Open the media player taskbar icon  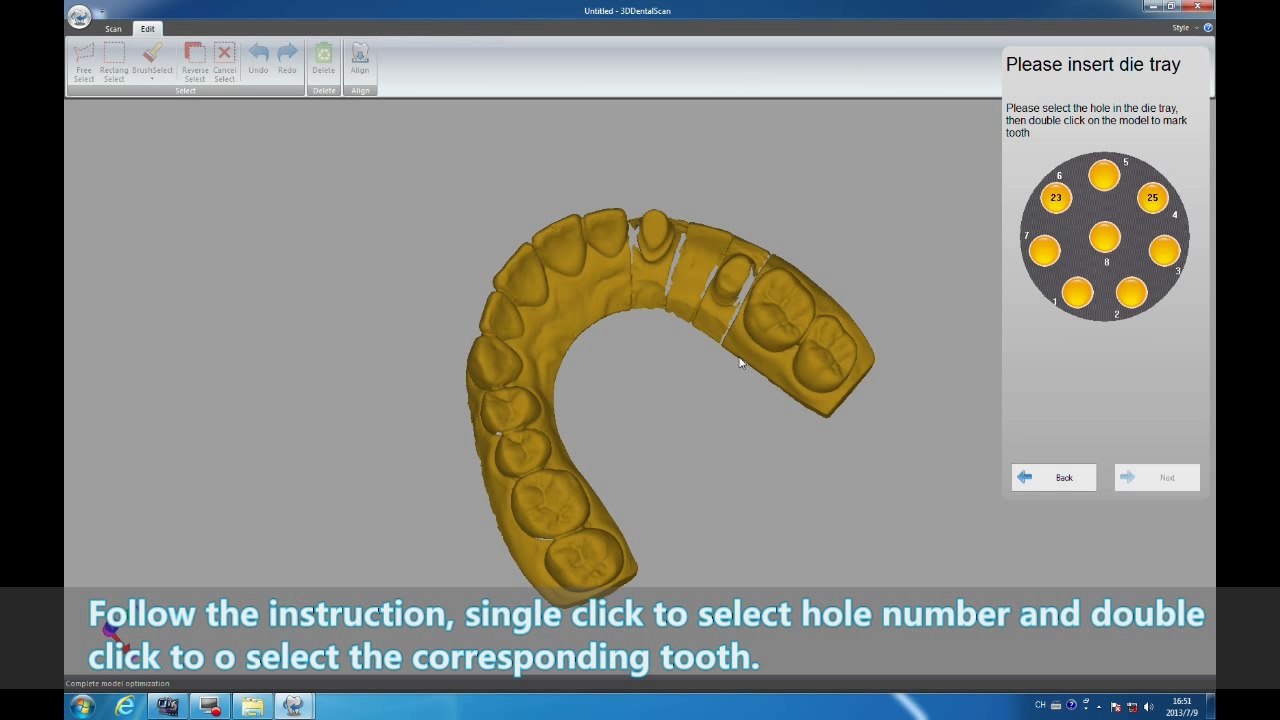point(167,707)
